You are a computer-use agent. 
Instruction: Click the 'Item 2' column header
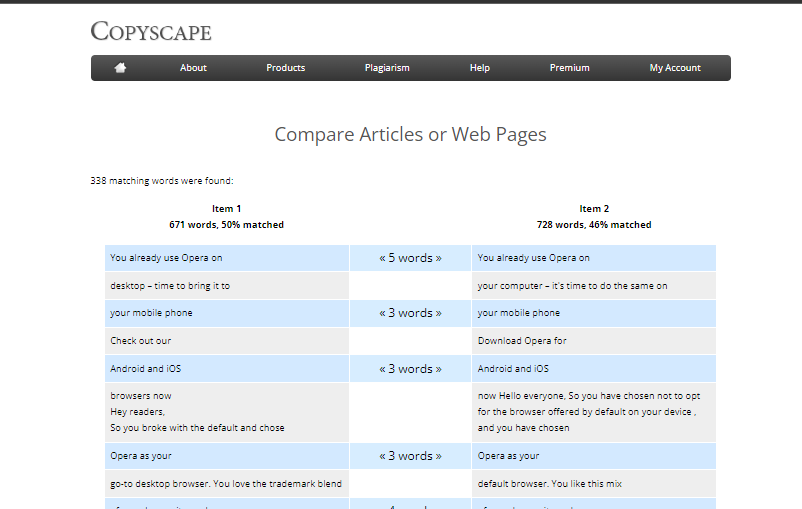point(594,209)
